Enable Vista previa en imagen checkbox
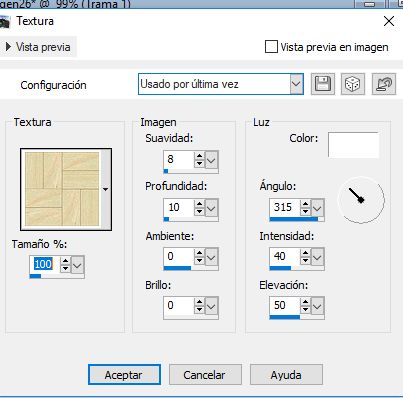403x398 pixels. tap(271, 47)
